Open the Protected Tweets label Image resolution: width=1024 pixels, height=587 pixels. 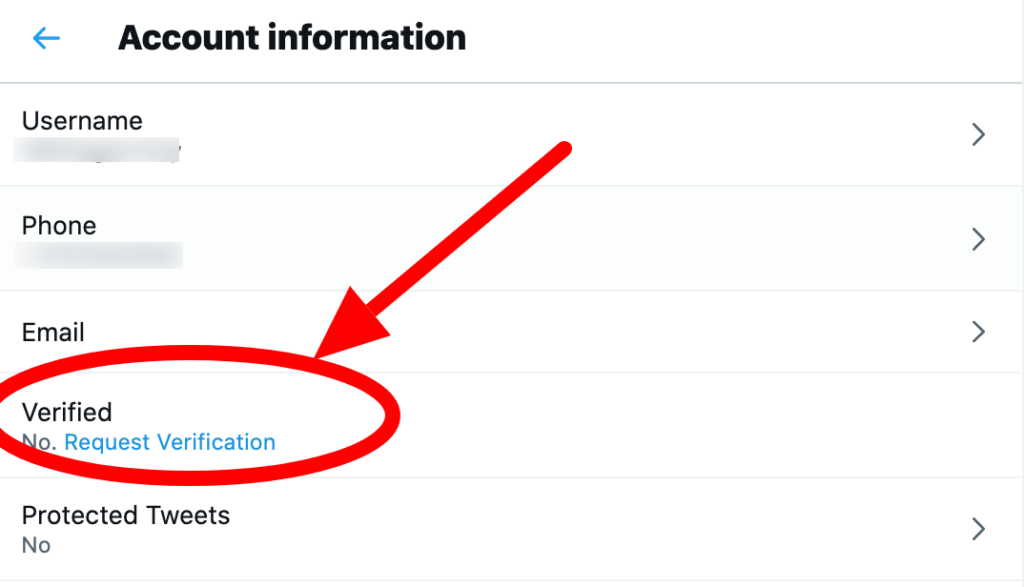(126, 516)
